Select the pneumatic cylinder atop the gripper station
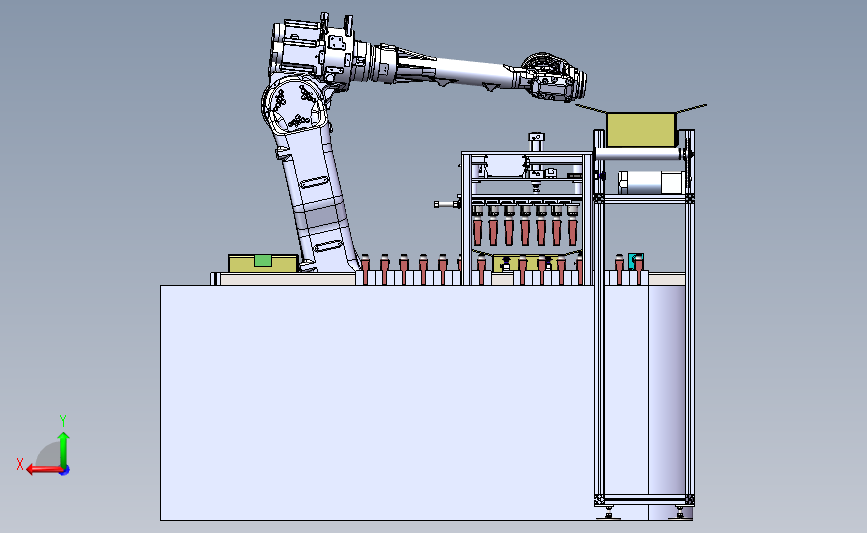The width and height of the screenshot is (867, 533). coord(536,142)
